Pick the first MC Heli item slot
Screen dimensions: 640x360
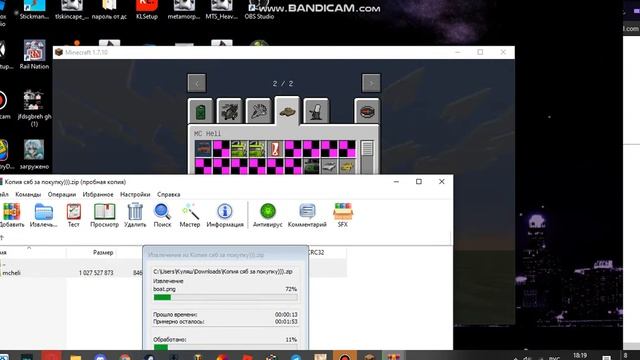click(x=203, y=149)
